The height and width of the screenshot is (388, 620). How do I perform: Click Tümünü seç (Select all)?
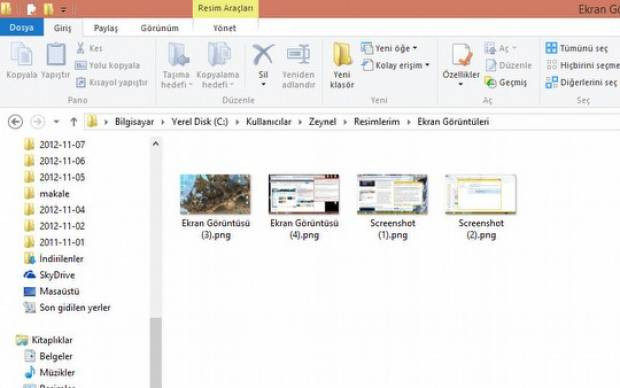click(x=577, y=48)
